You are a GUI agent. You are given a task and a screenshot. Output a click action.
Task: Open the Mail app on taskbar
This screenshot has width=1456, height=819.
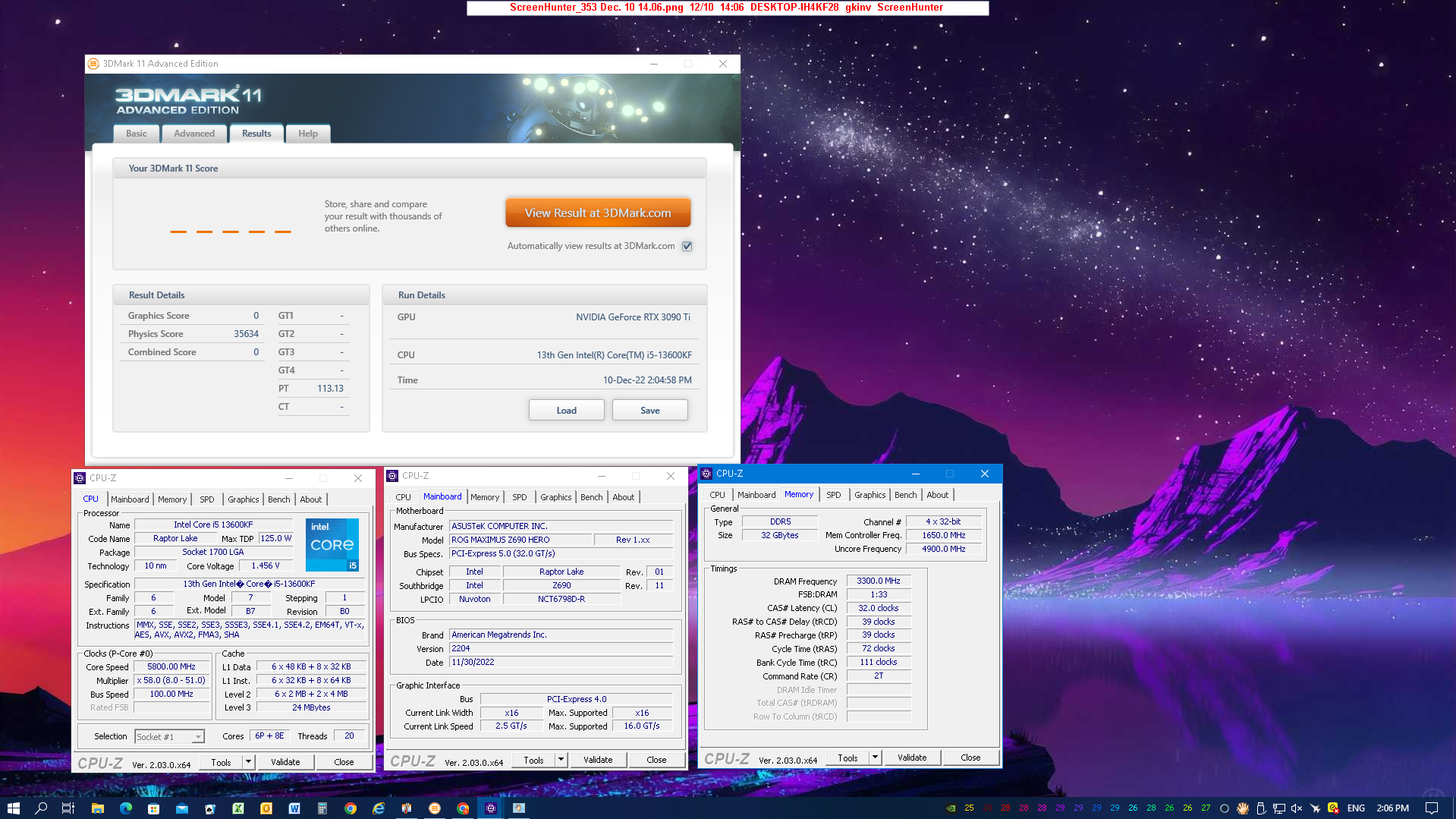click(x=182, y=808)
